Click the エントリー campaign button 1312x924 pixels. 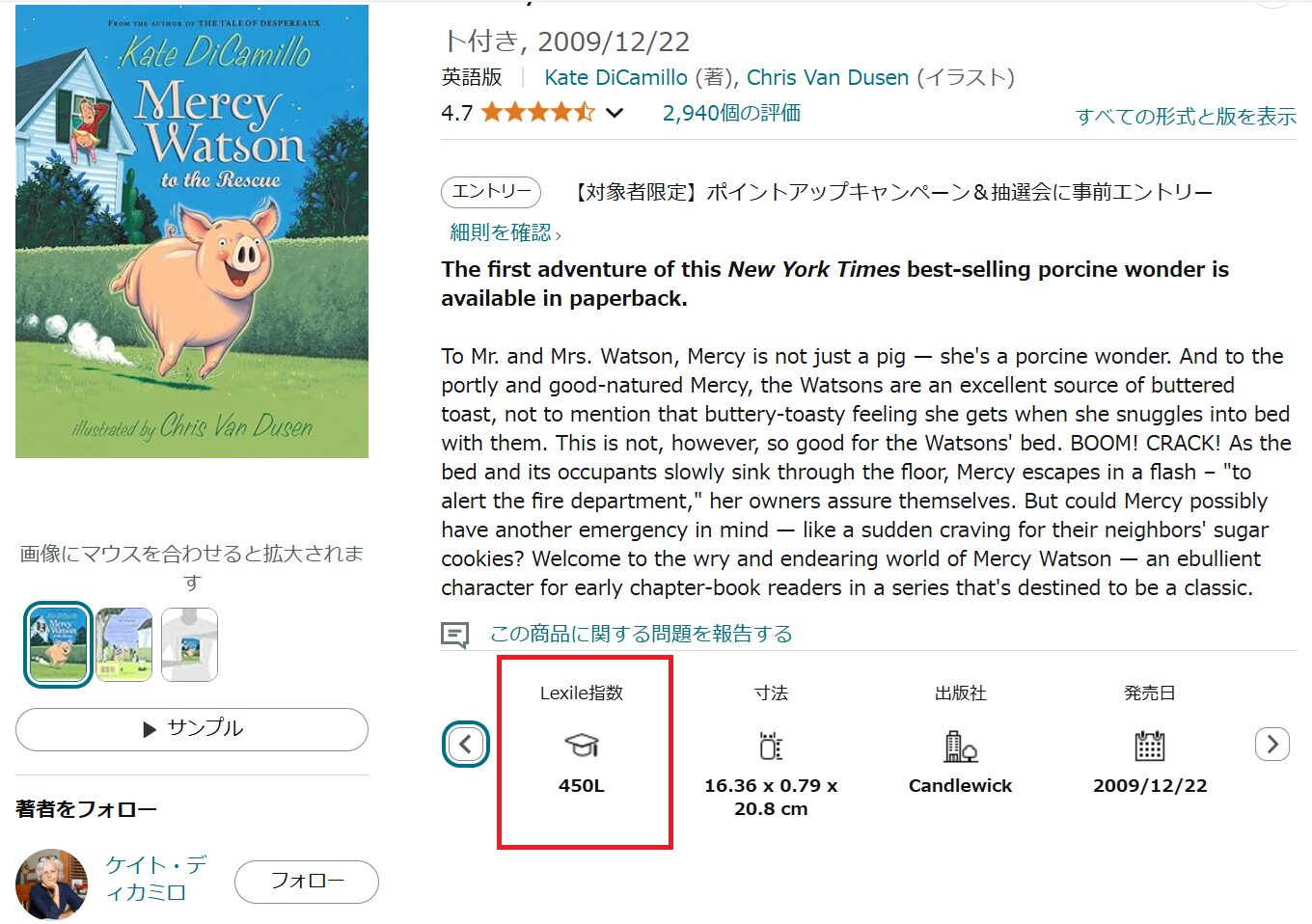tap(491, 192)
